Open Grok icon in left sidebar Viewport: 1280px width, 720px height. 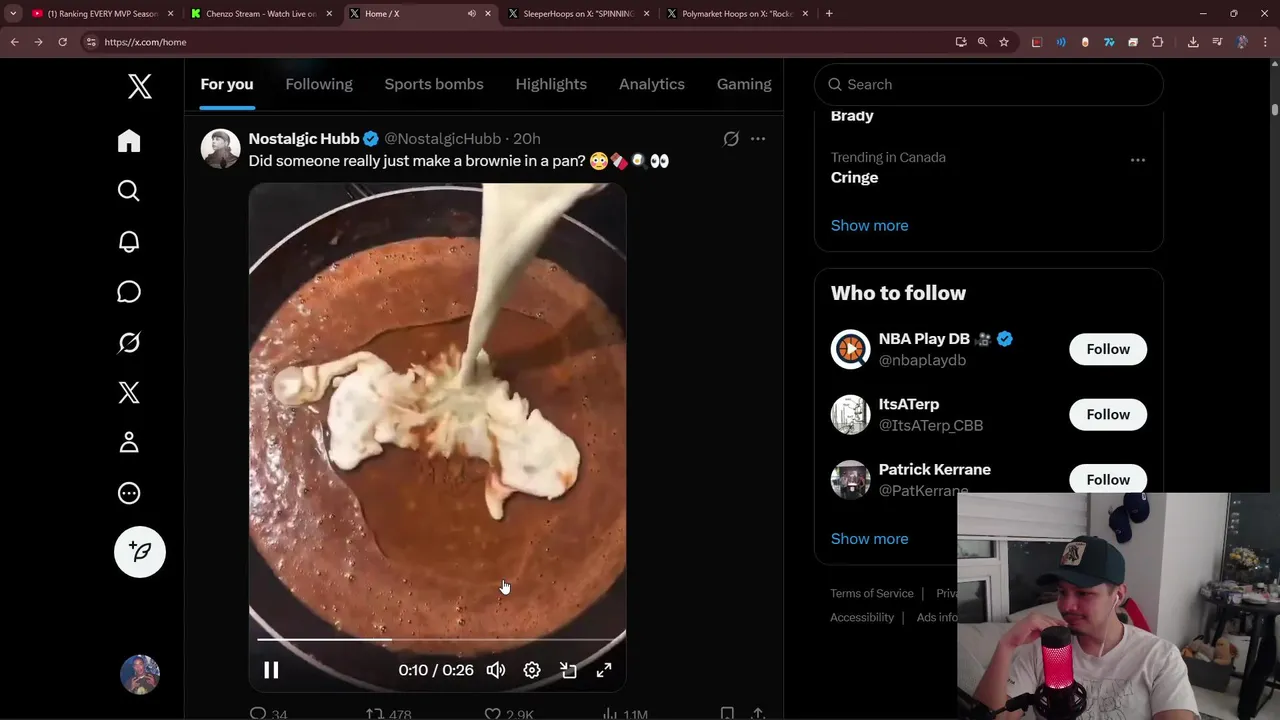point(129,343)
